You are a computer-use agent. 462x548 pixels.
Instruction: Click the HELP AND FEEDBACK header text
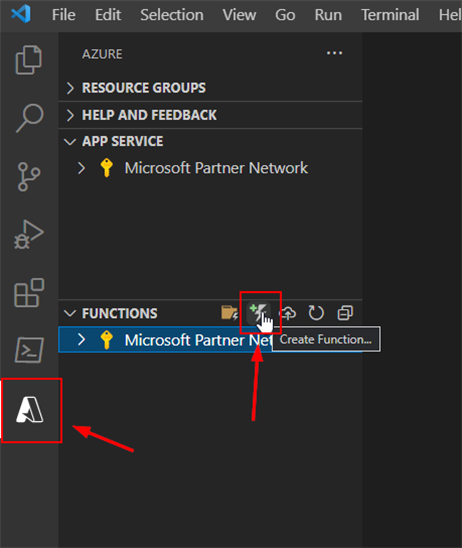point(149,115)
